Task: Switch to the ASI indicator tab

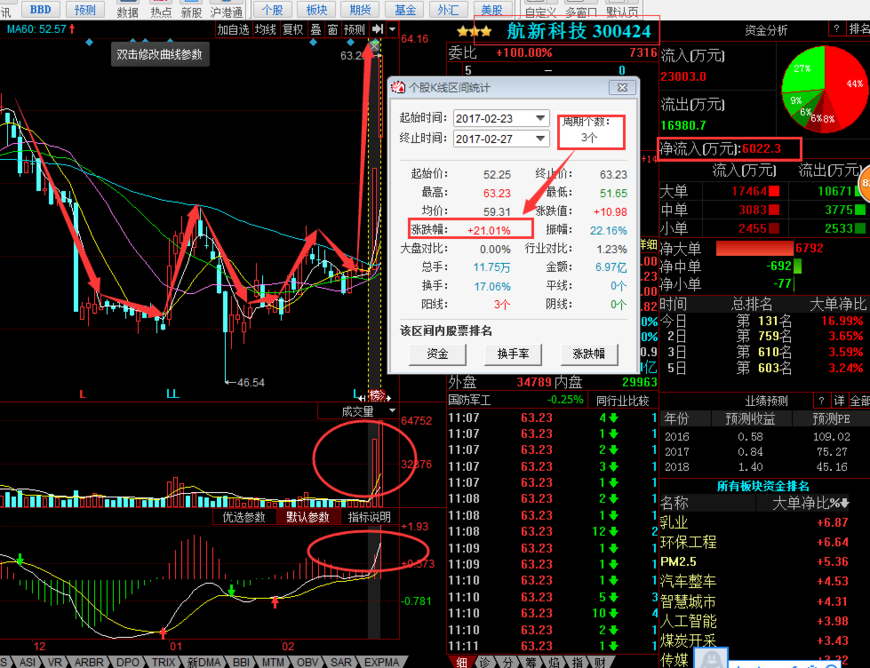Action: coord(27,662)
